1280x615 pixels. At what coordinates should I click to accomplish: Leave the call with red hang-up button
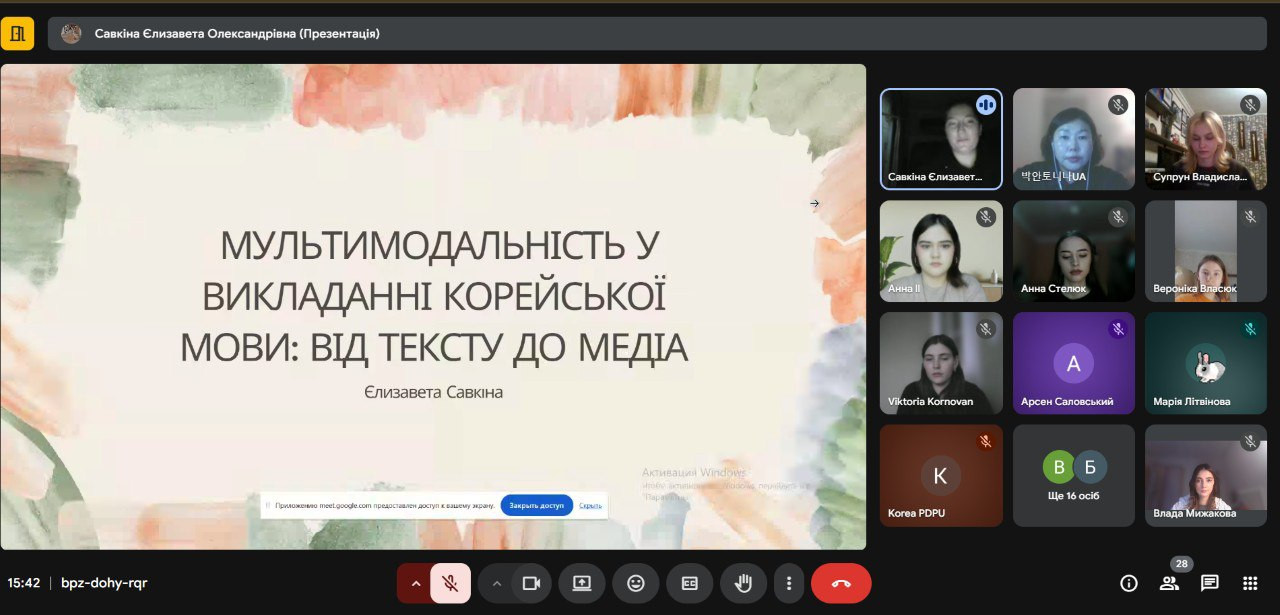(x=841, y=583)
